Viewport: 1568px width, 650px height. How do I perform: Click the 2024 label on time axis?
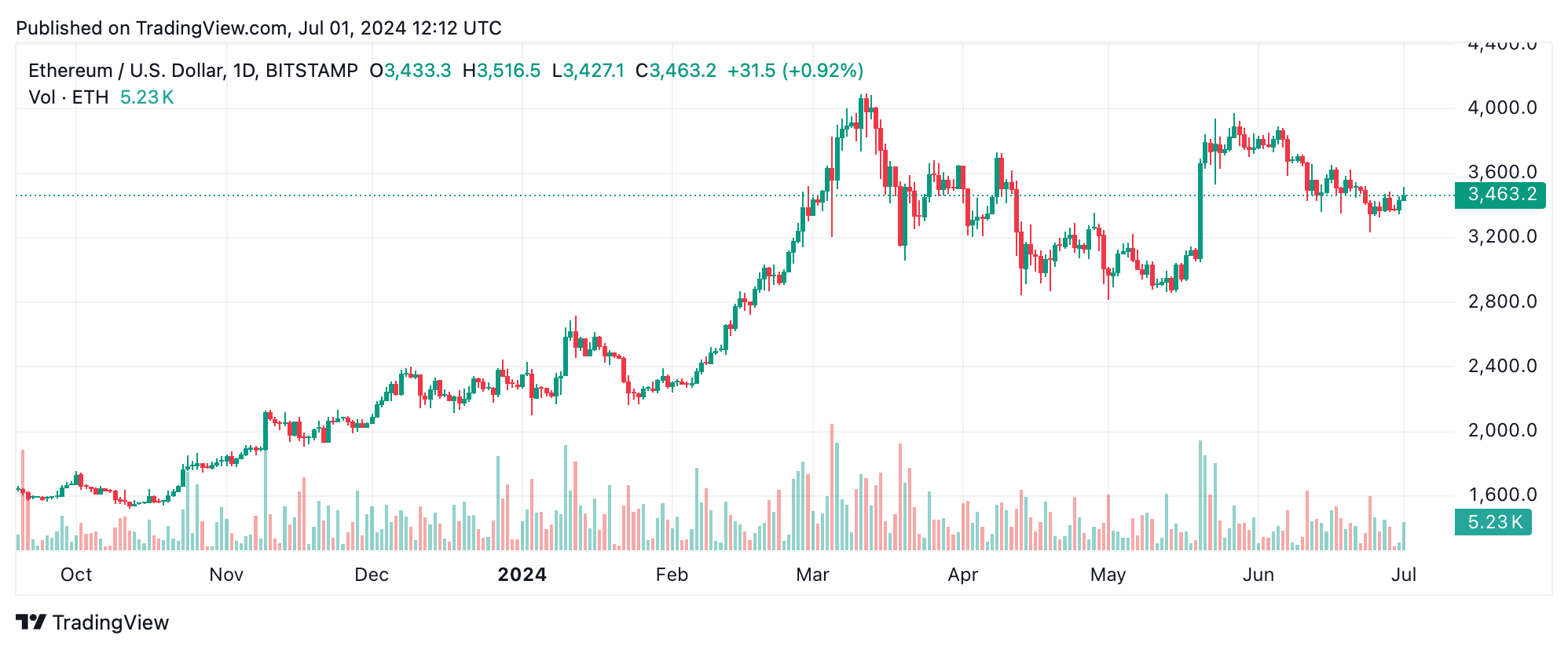pos(522,575)
